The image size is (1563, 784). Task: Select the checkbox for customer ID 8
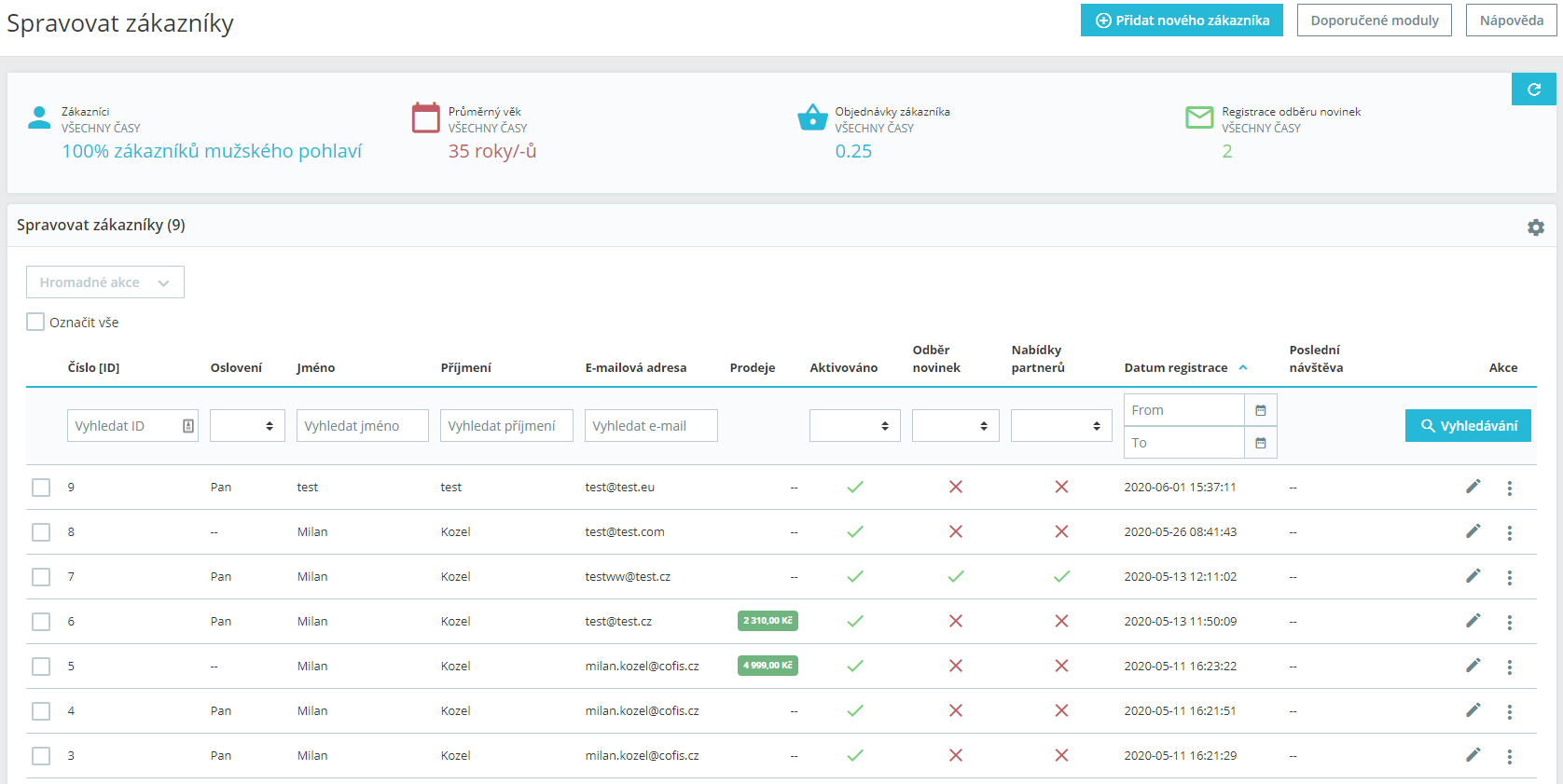(x=41, y=532)
